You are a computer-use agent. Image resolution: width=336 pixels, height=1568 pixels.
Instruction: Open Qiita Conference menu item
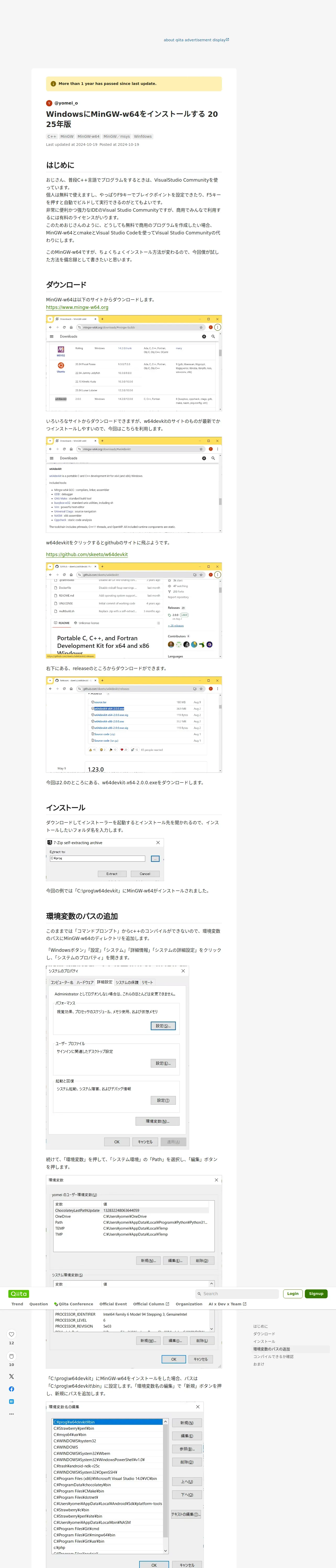point(74,1304)
